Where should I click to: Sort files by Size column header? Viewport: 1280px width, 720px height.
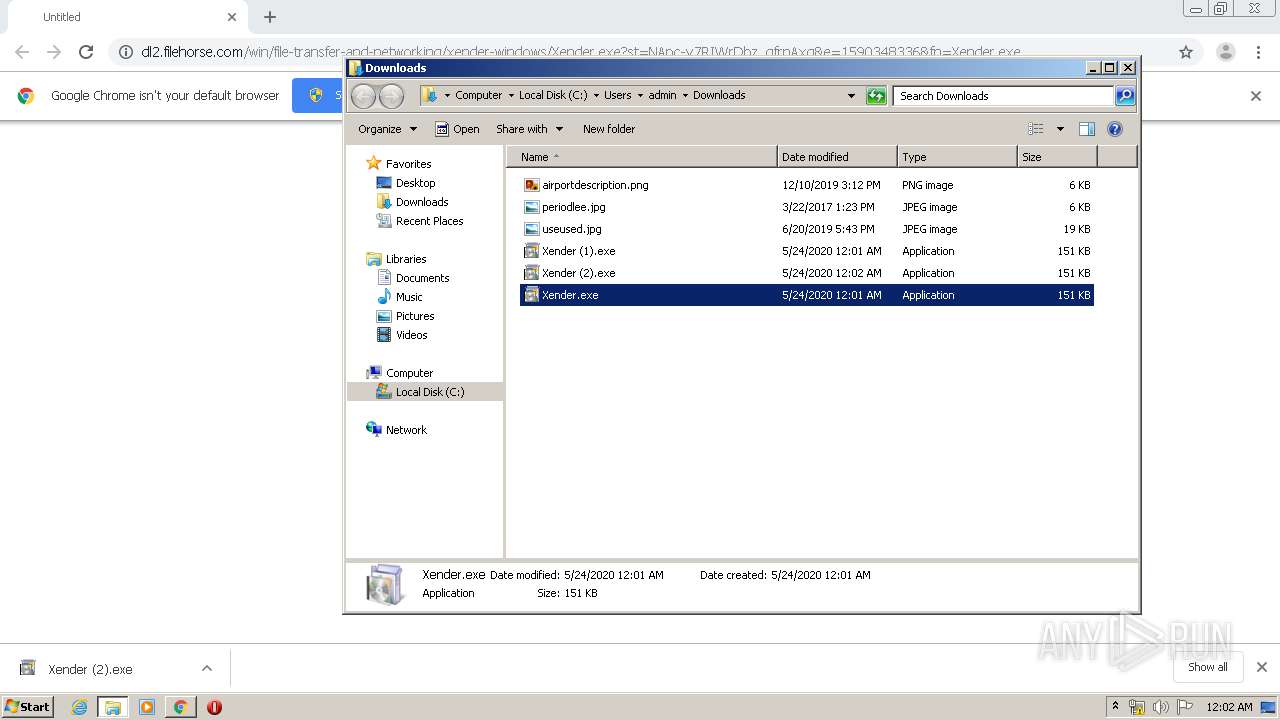(1057, 157)
